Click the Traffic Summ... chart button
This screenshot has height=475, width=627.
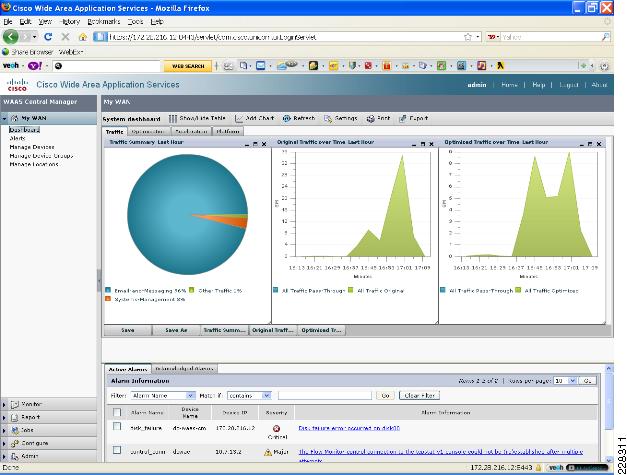pos(224,330)
